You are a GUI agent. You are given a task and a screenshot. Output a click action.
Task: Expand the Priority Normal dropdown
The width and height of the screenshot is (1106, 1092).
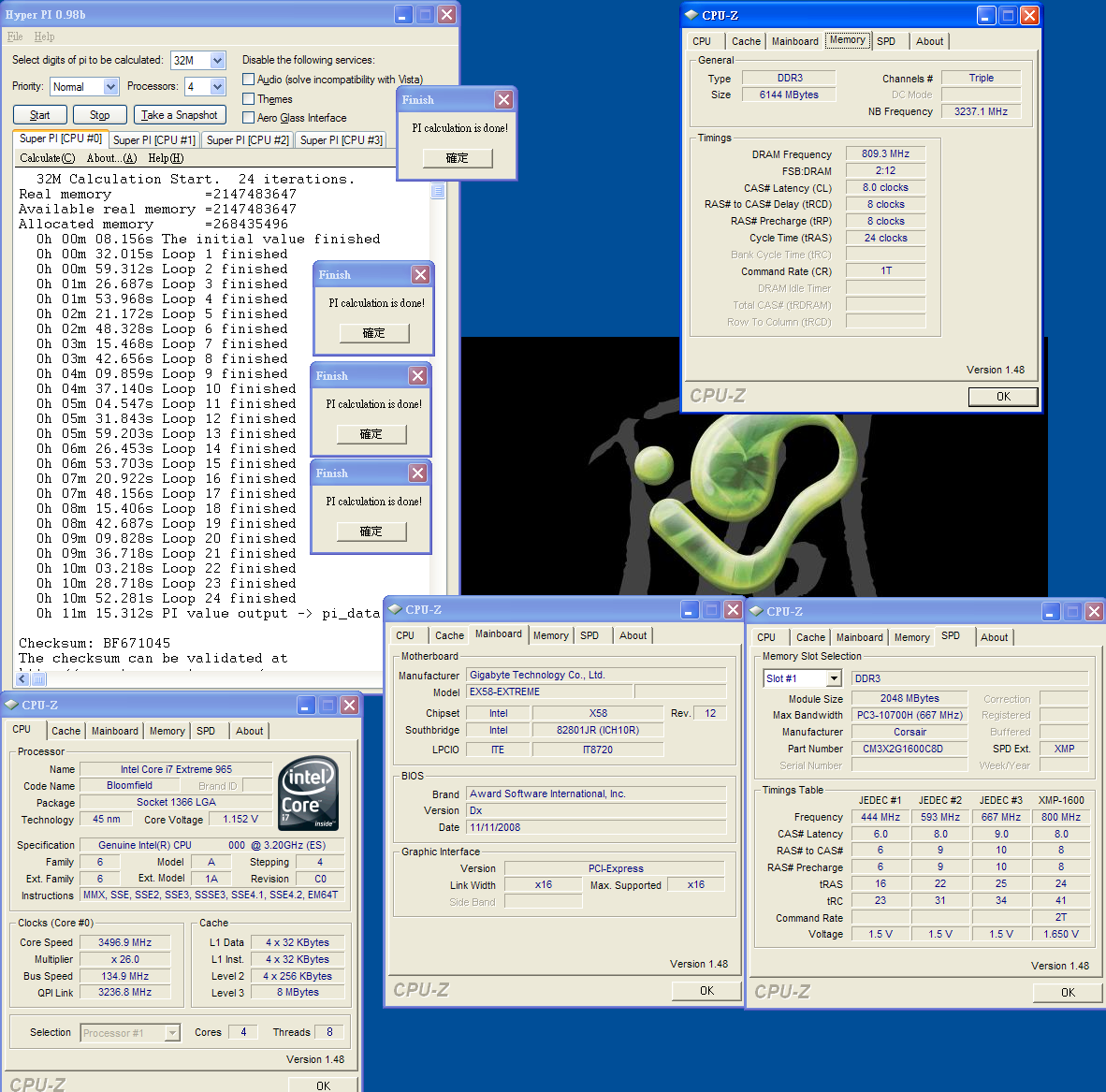110,87
